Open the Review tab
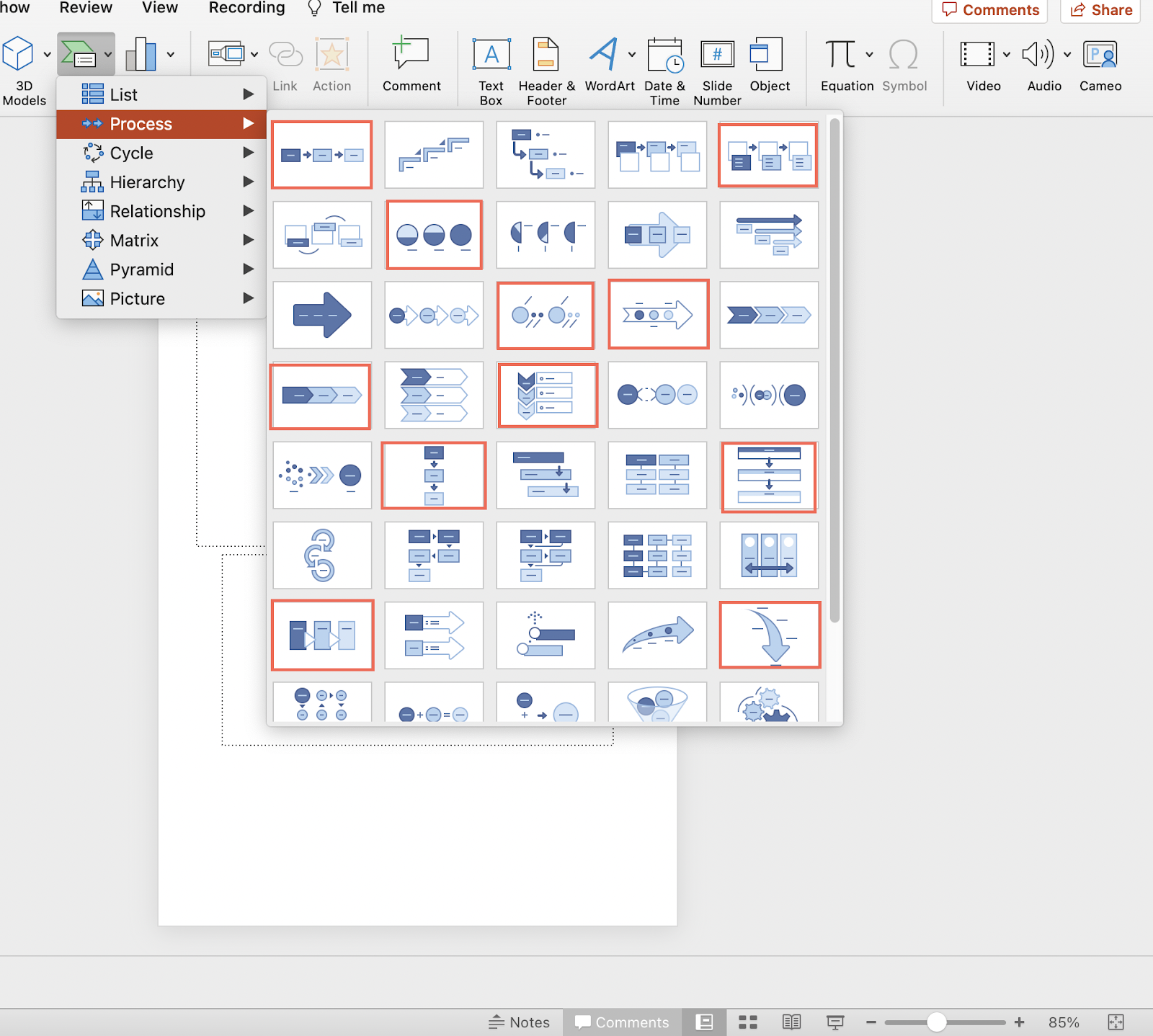The height and width of the screenshot is (1036, 1153). point(86,8)
